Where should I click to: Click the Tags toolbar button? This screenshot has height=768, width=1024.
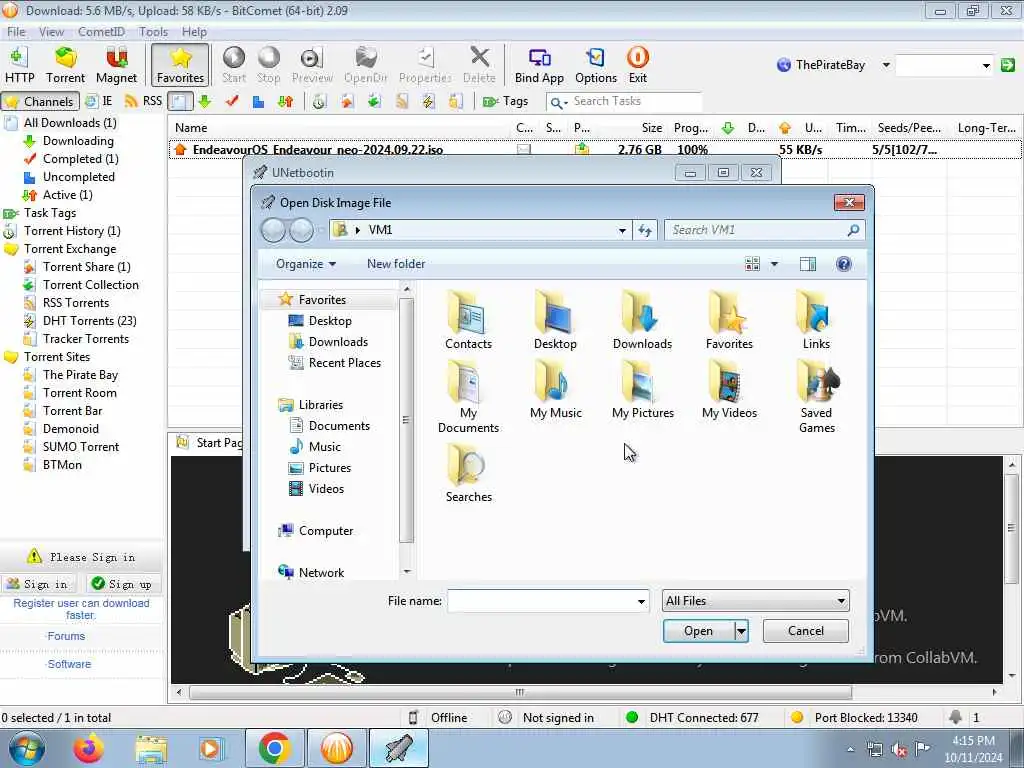coord(505,101)
